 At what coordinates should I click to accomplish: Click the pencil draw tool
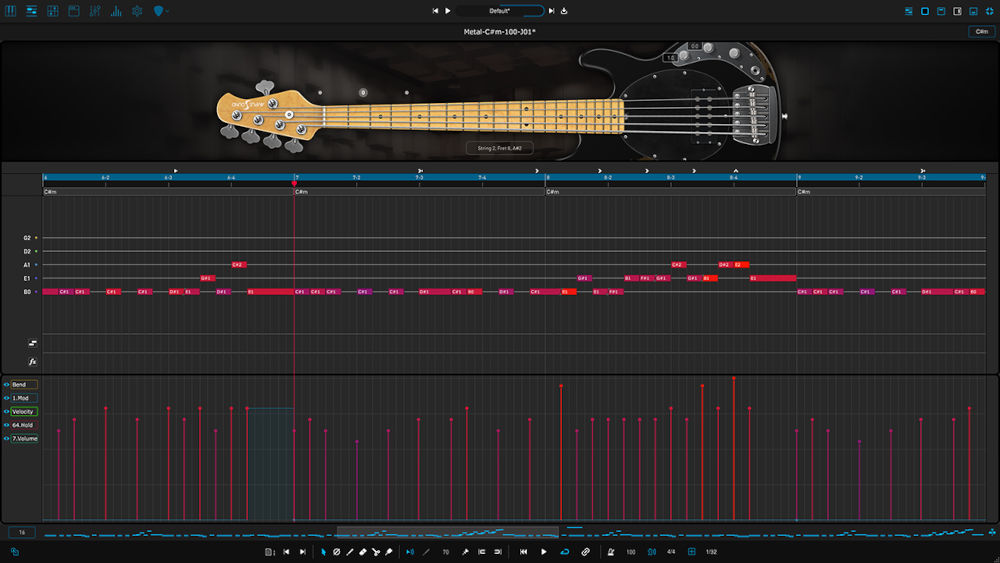[x=349, y=552]
